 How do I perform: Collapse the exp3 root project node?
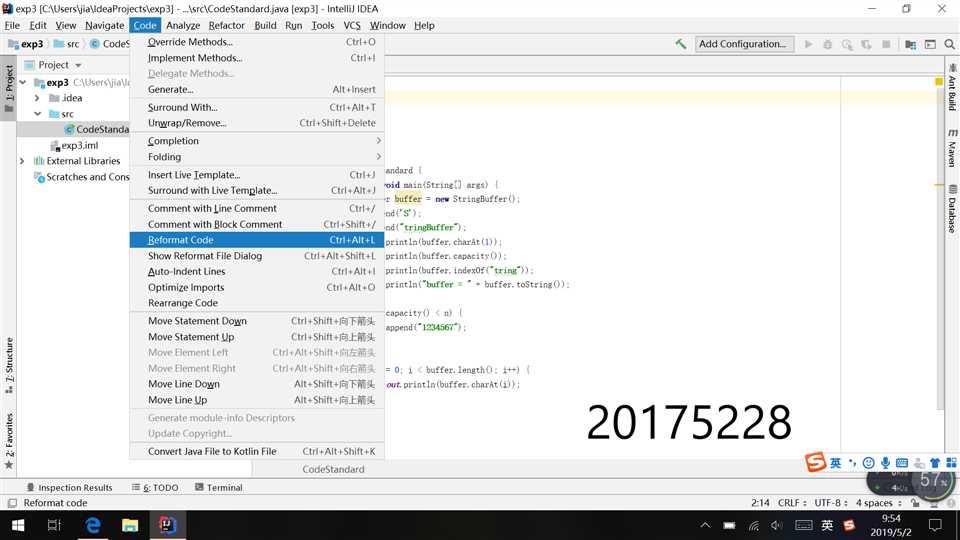(23, 82)
